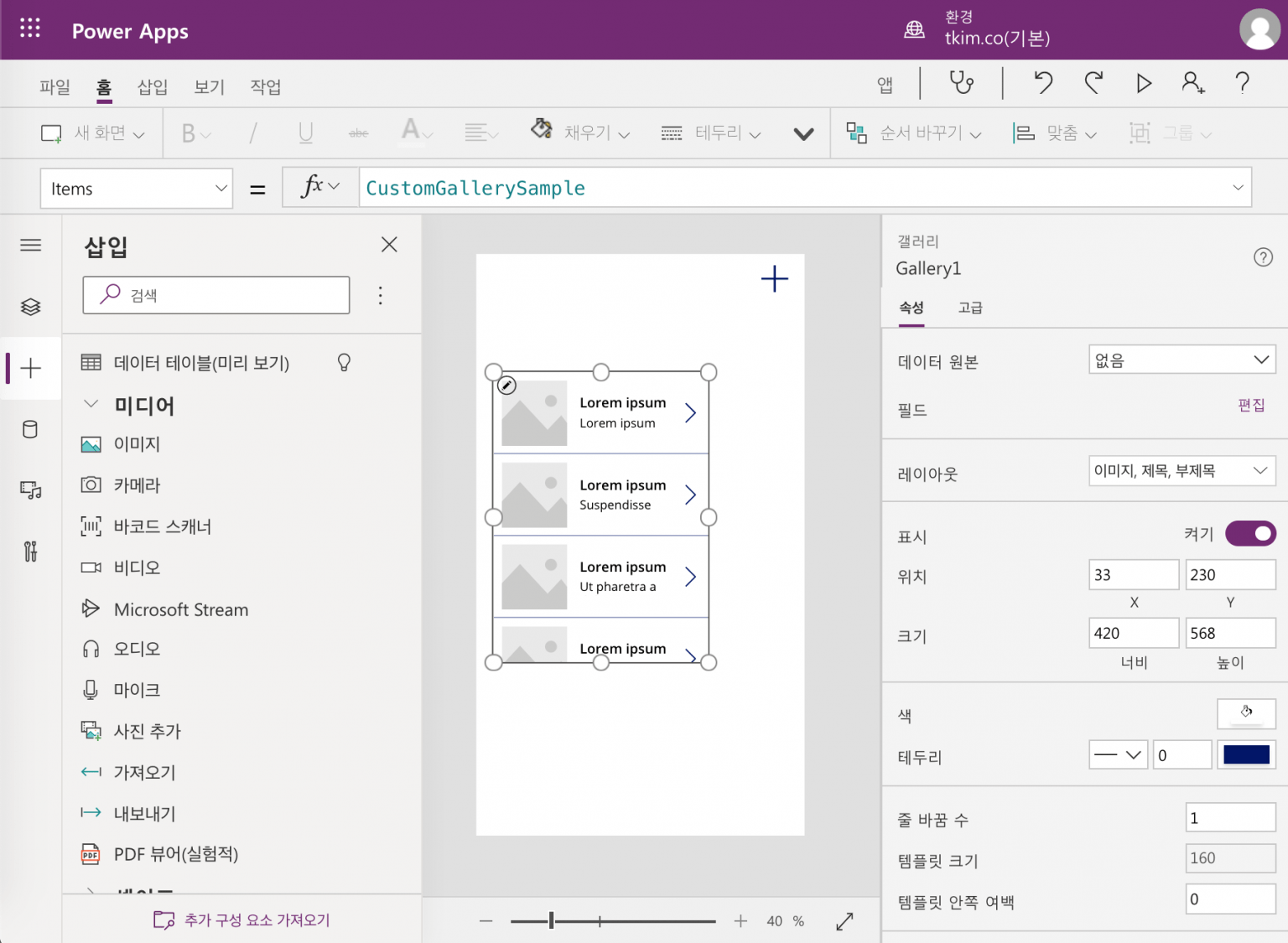Undo the last change
The image size is (1288, 943).
tap(1042, 83)
